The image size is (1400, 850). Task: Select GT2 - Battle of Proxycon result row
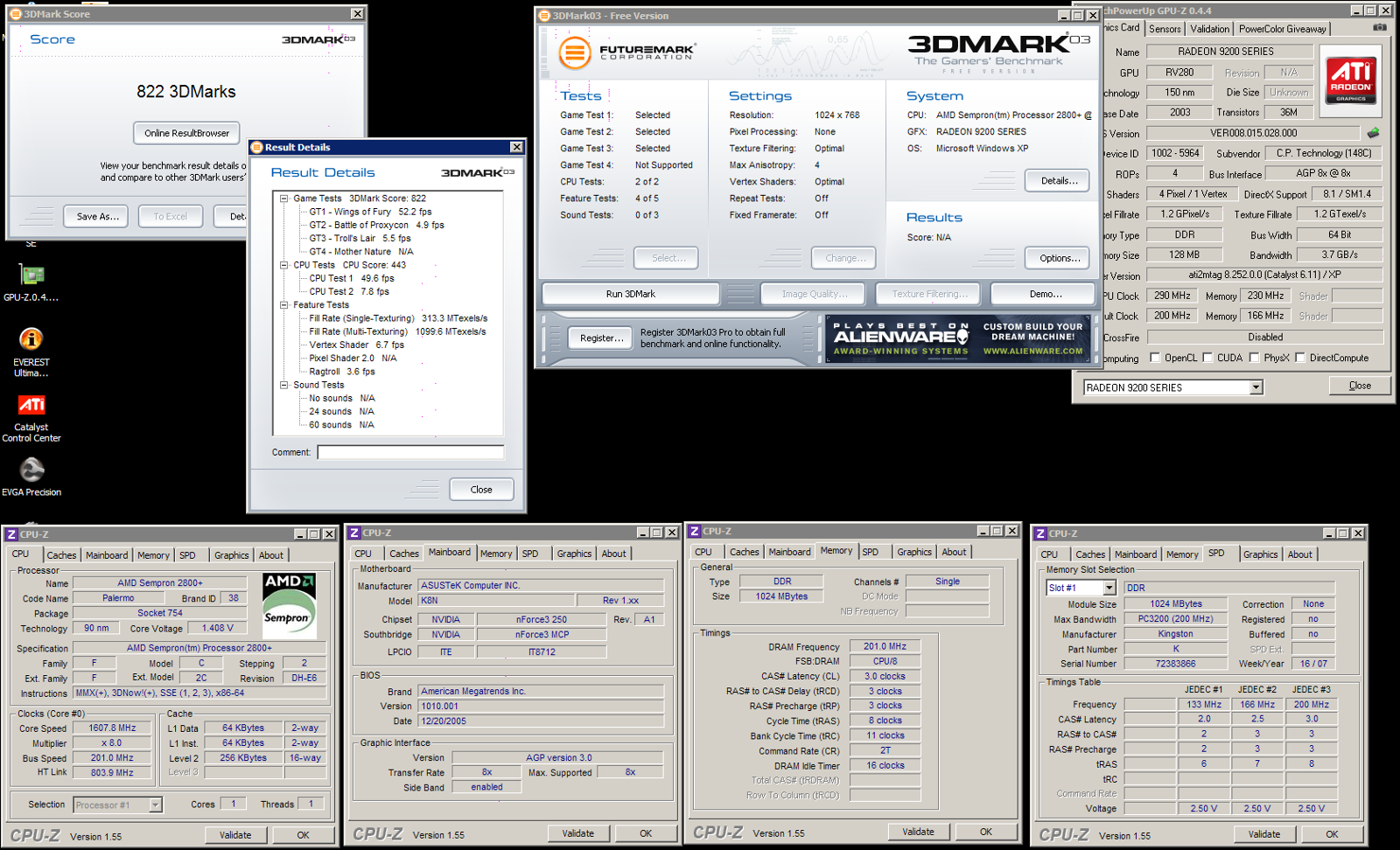pyautogui.click(x=376, y=225)
